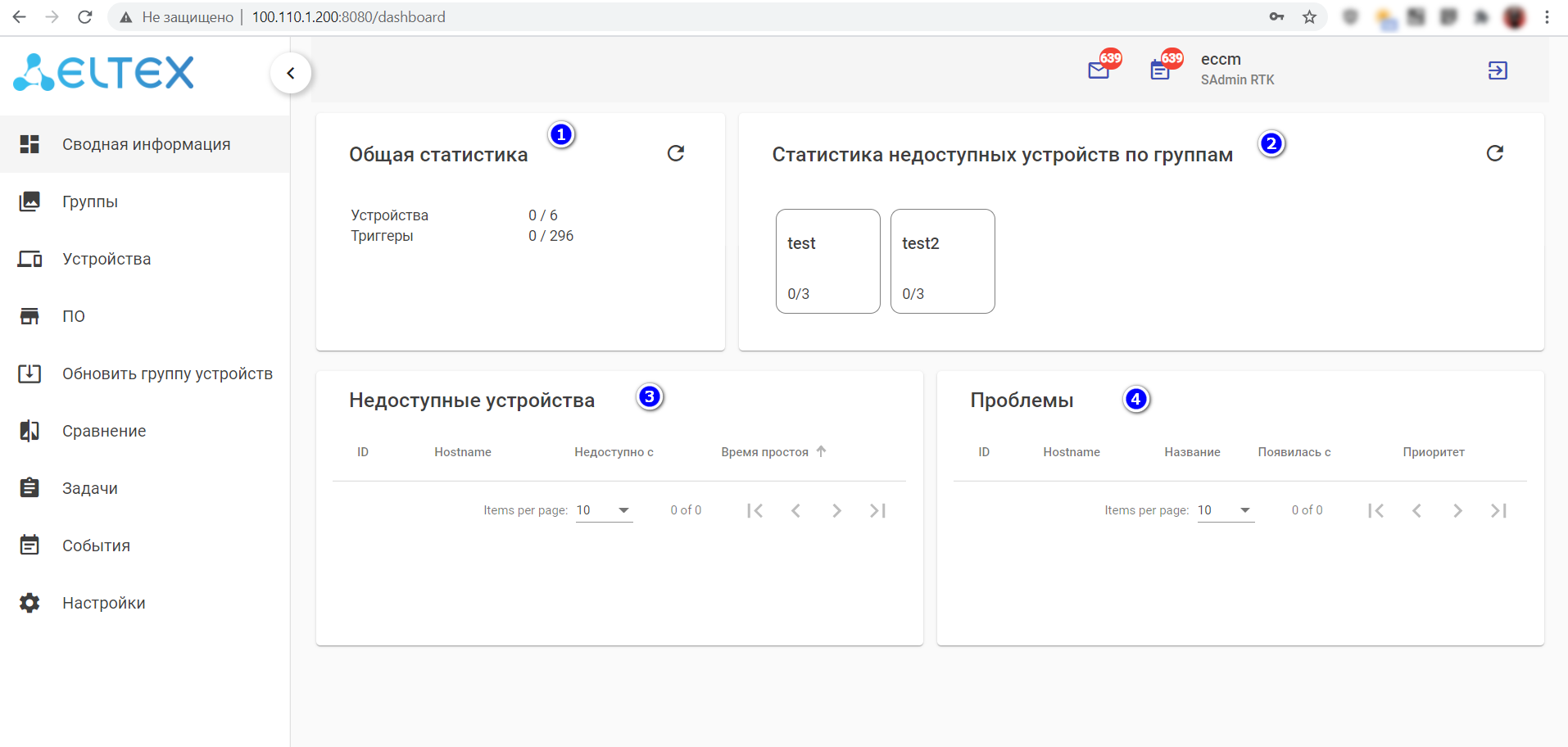Click the ID header in Проблемы
Viewport: 1568px width, 747px height.
984,452
